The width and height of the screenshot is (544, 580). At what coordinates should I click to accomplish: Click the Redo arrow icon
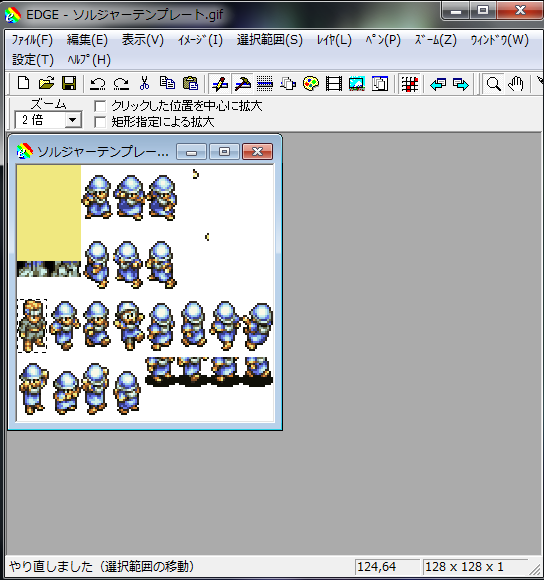[x=121, y=84]
